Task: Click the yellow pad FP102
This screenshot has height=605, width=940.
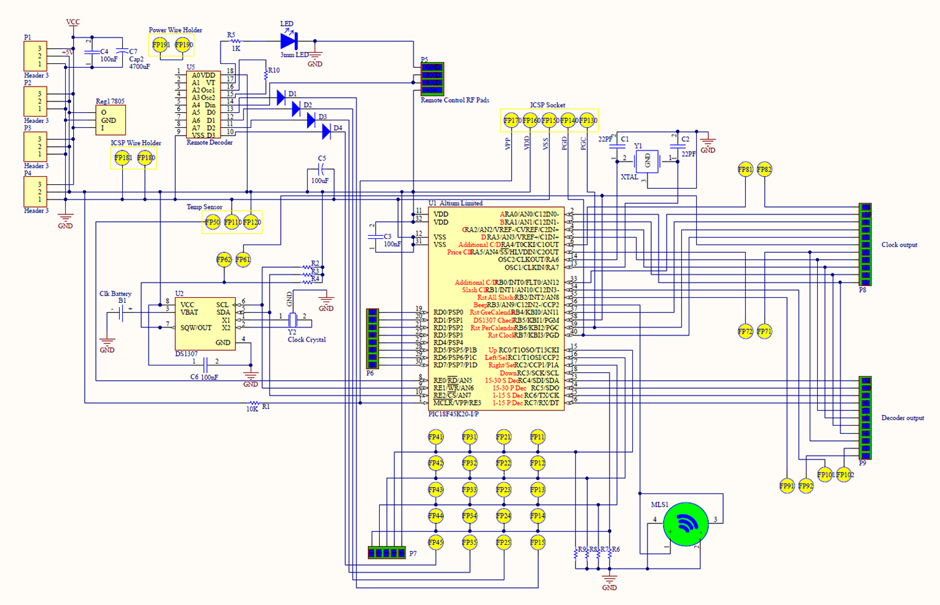Action: [x=844, y=475]
